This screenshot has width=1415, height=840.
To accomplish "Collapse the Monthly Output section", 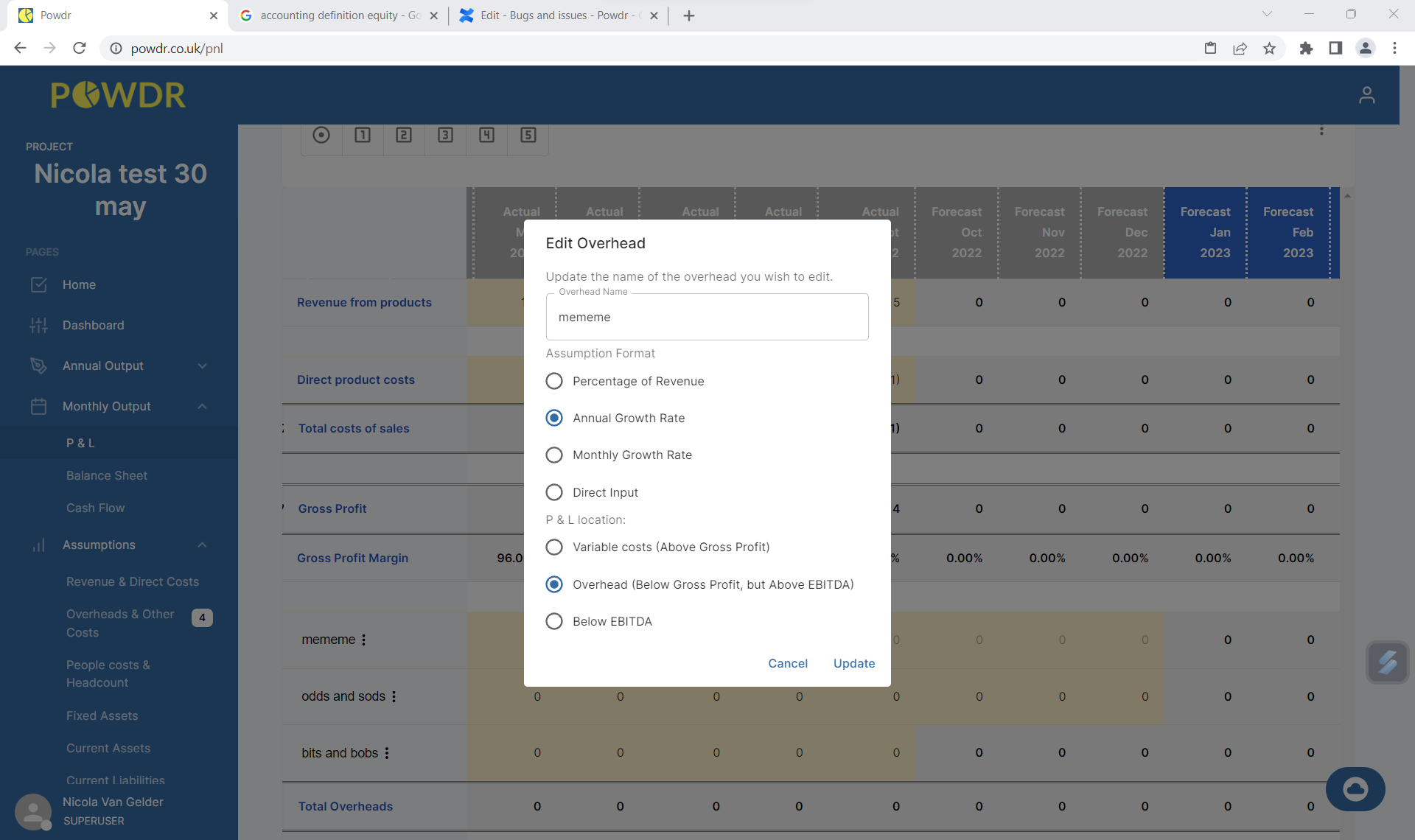I will [x=202, y=406].
